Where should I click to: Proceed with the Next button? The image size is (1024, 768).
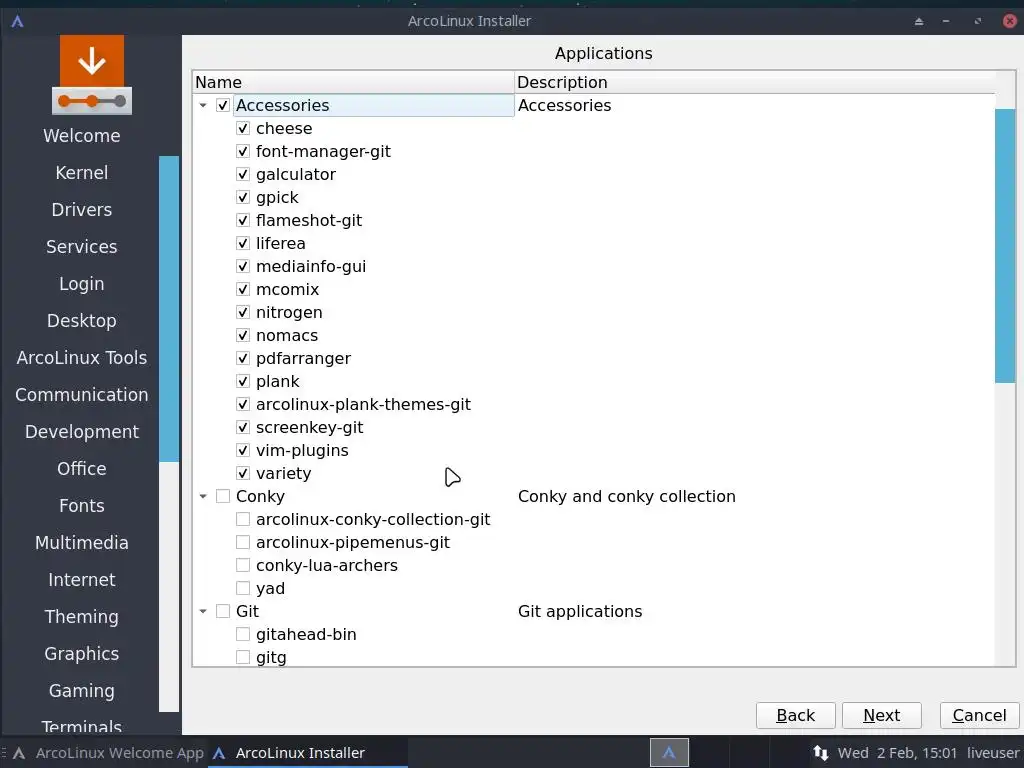[882, 716]
